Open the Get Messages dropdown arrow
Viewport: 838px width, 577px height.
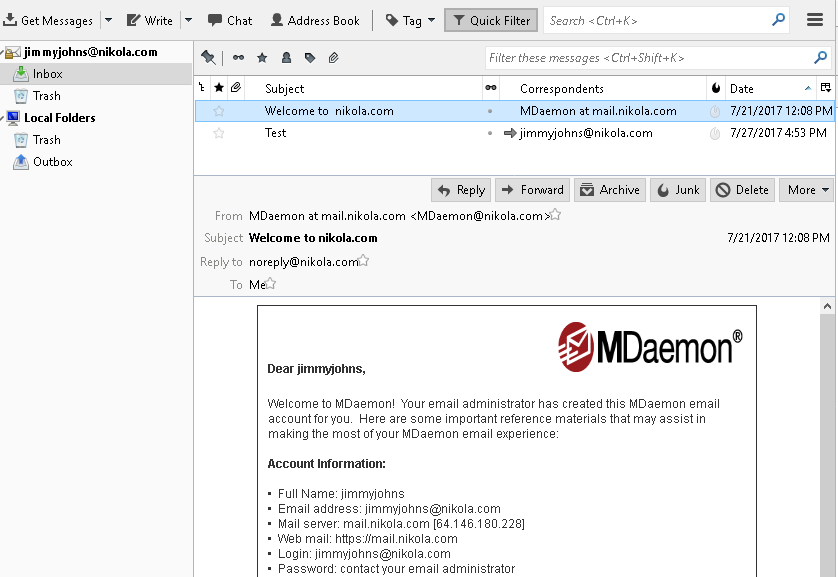[x=108, y=20]
